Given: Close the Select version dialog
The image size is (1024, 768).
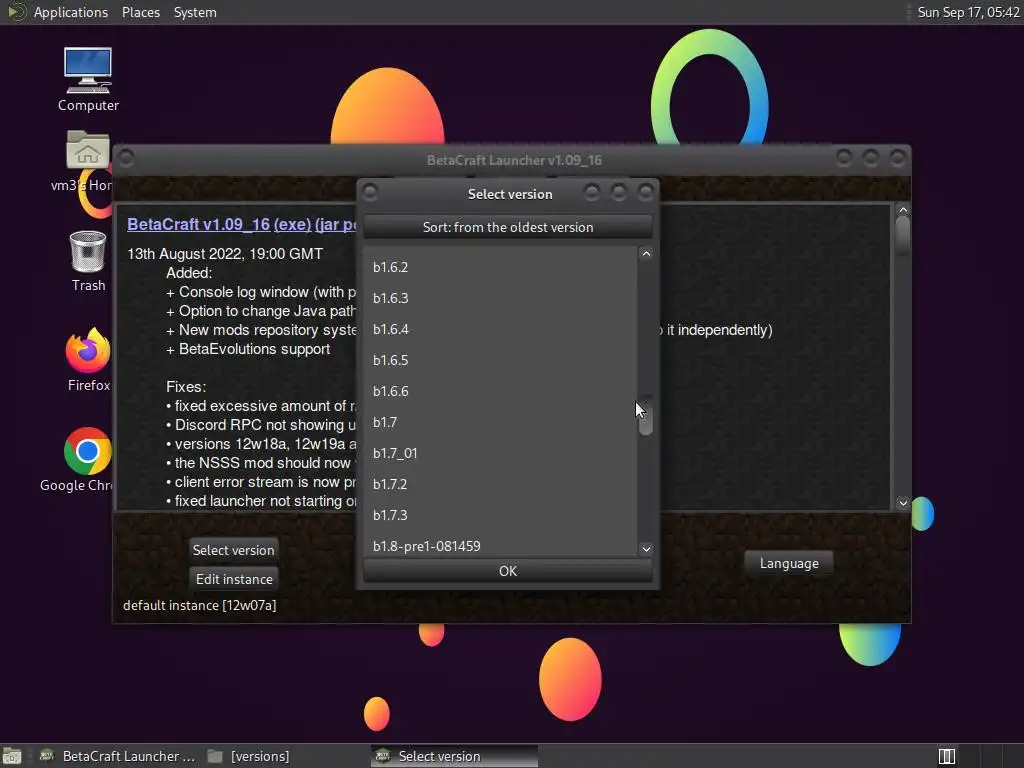Looking at the screenshot, I should pos(645,192).
